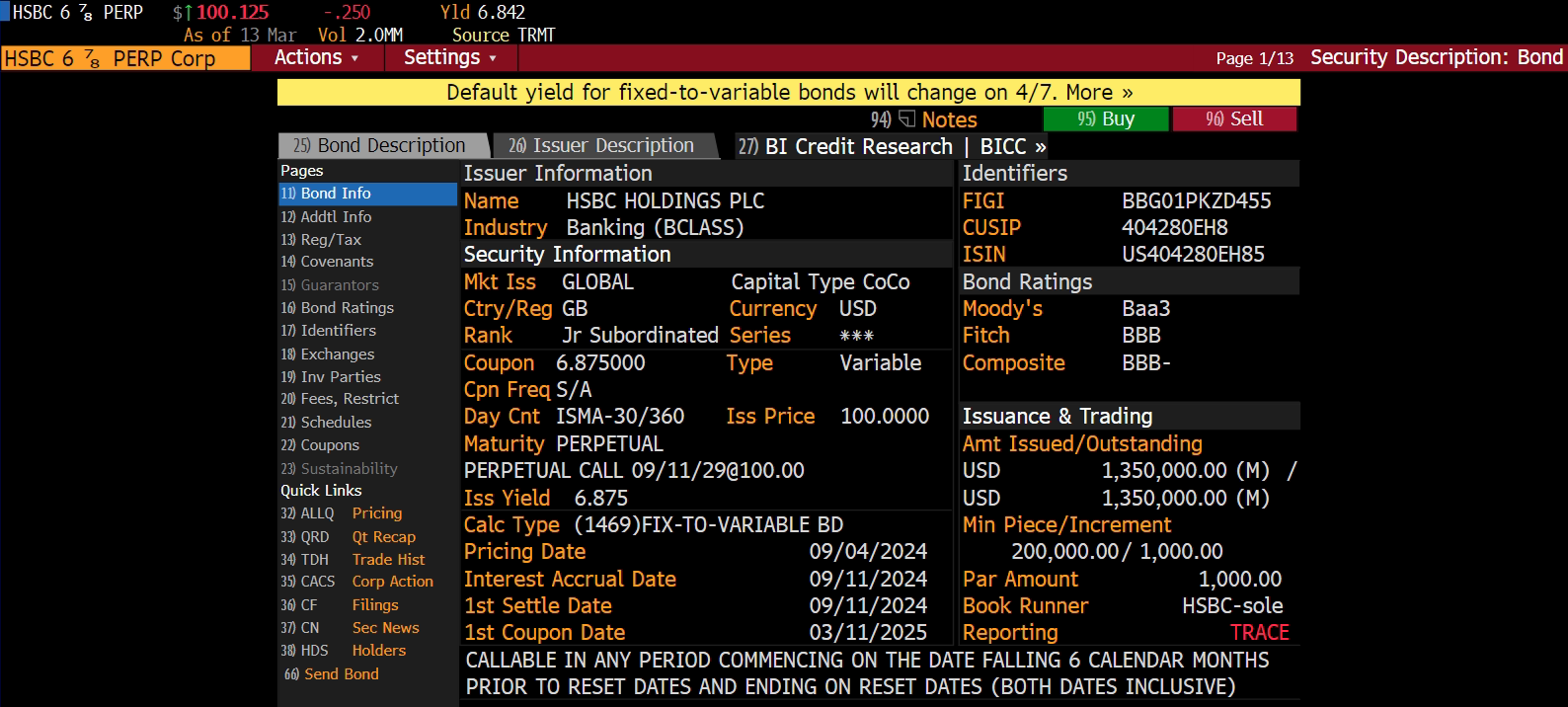1568x707 pixels.
Task: Open TDH Trade Hist quick link
Action: (353, 559)
